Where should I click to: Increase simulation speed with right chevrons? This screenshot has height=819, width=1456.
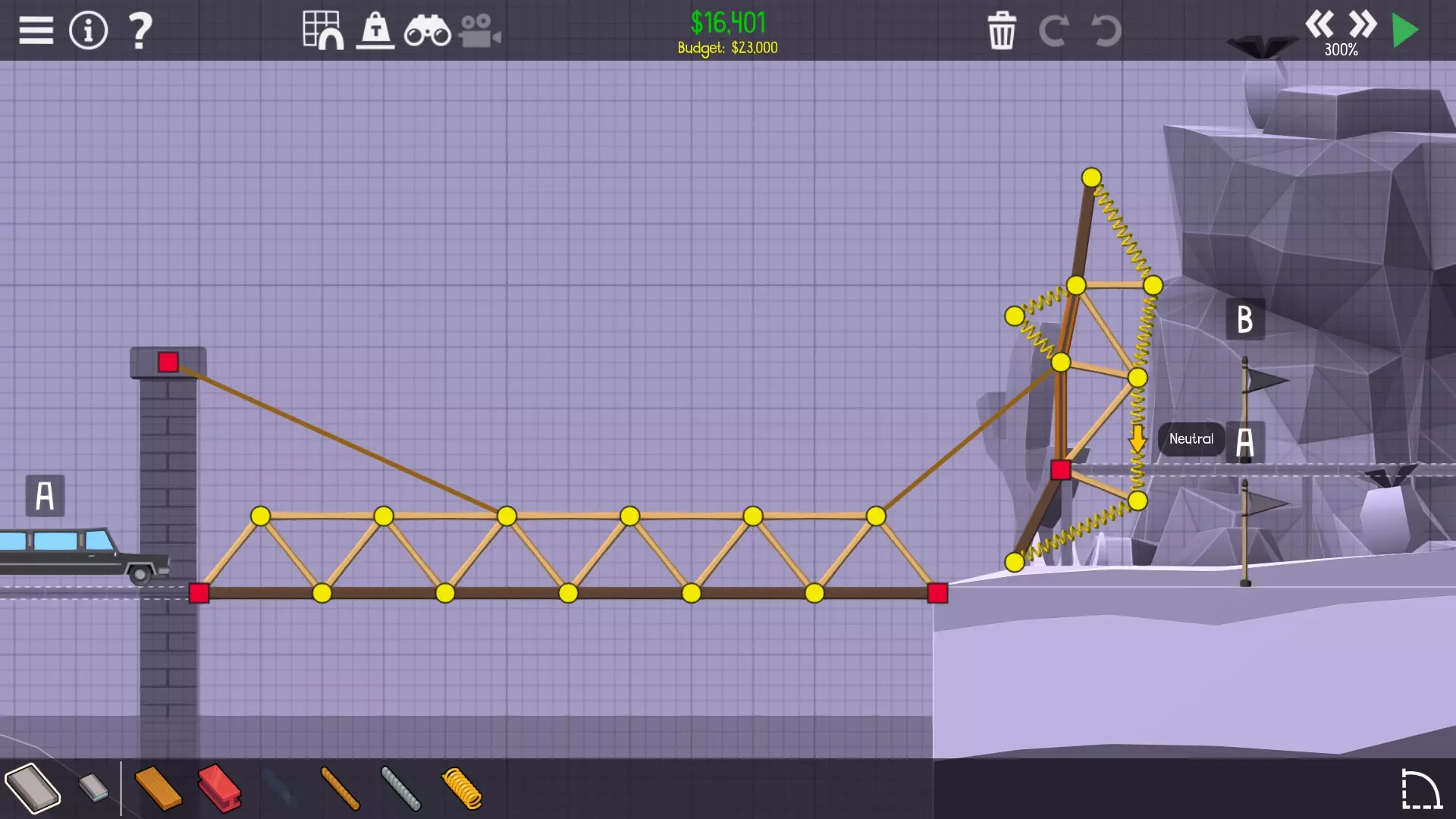click(1363, 24)
